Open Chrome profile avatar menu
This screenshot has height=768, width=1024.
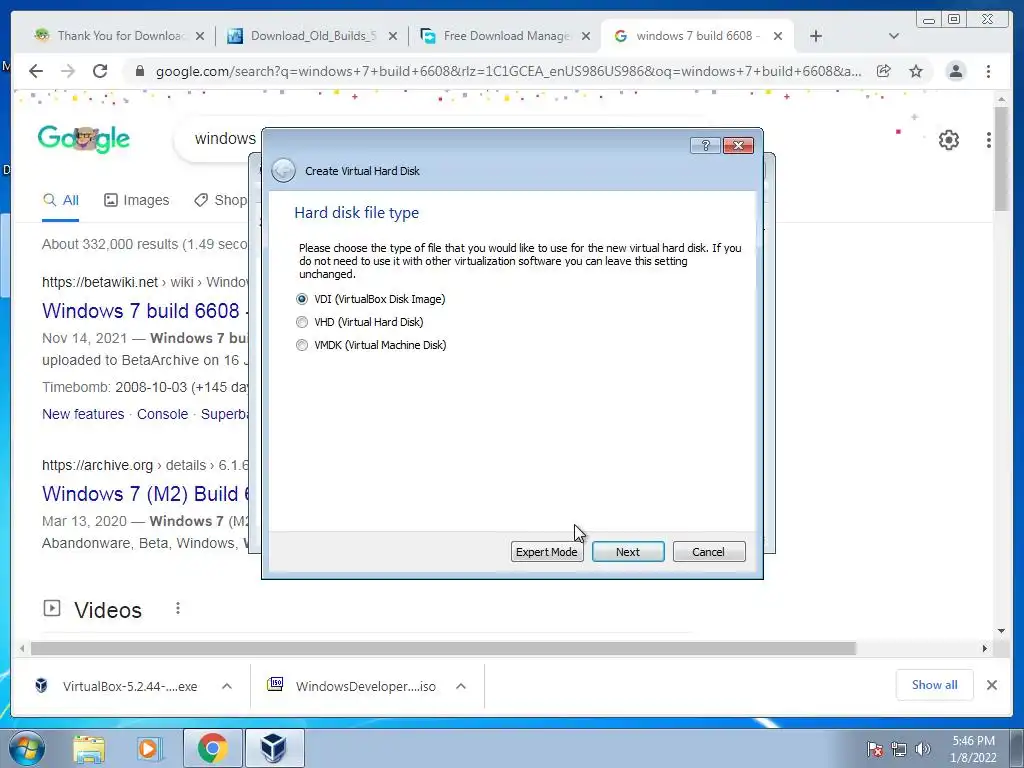click(x=955, y=71)
